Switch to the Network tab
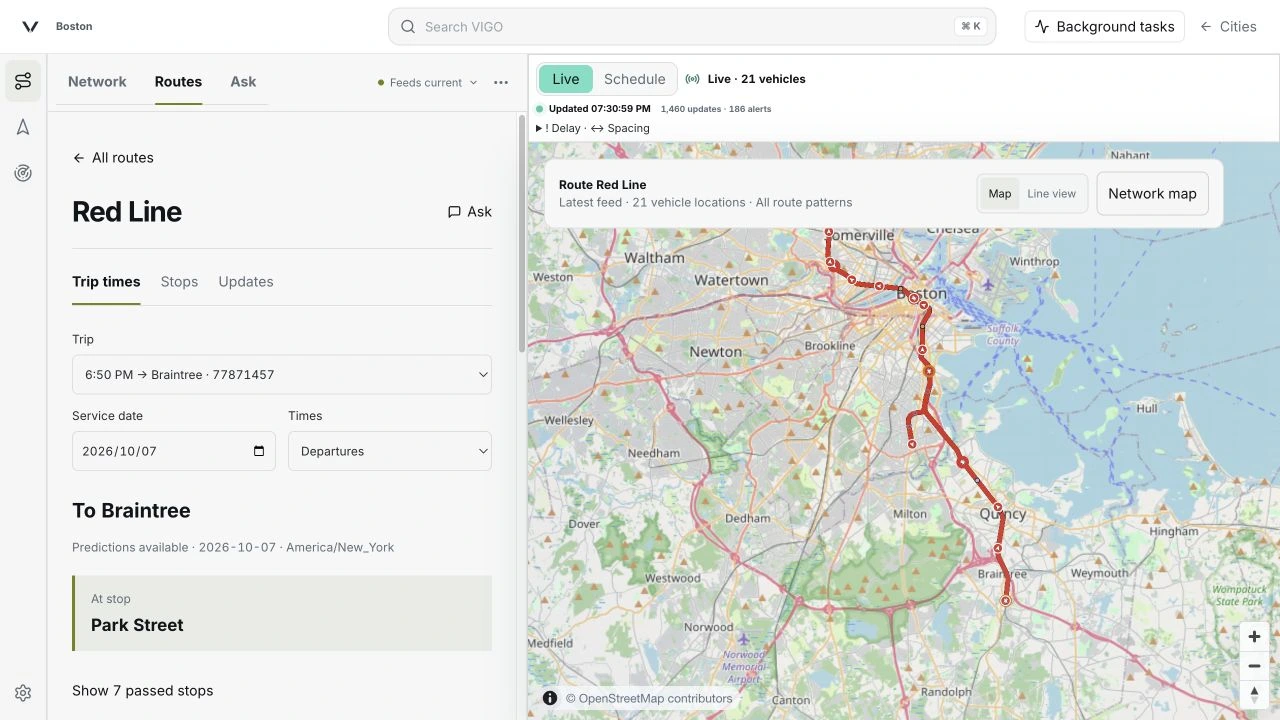The width and height of the screenshot is (1280, 720). pos(97,82)
